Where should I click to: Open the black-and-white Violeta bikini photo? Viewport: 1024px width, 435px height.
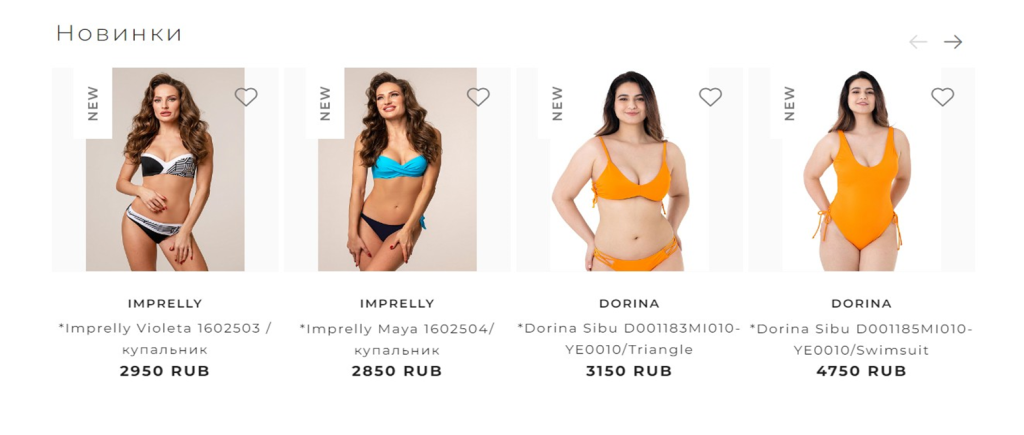tap(165, 169)
